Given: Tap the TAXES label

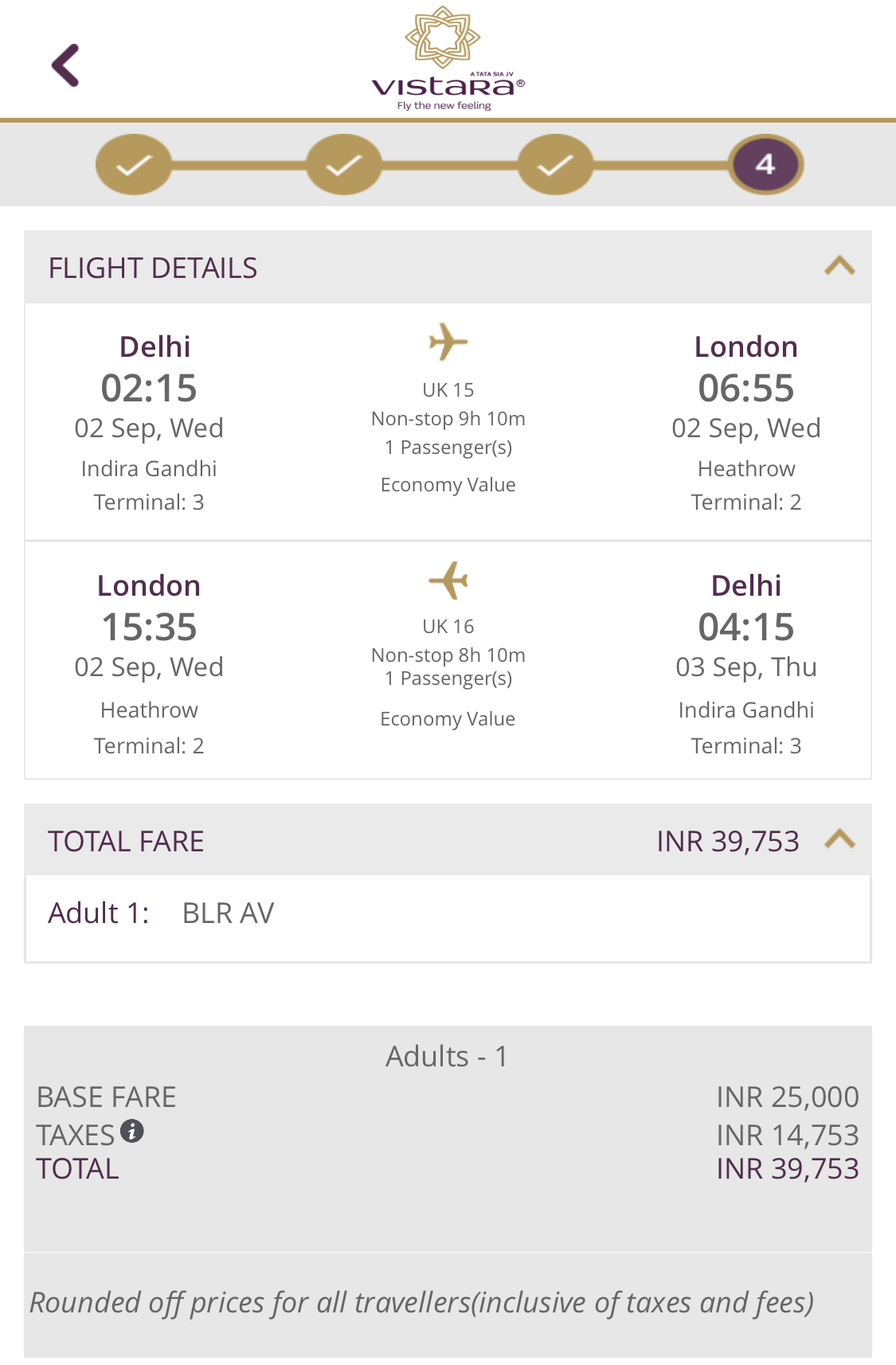Looking at the screenshot, I should click(76, 1135).
